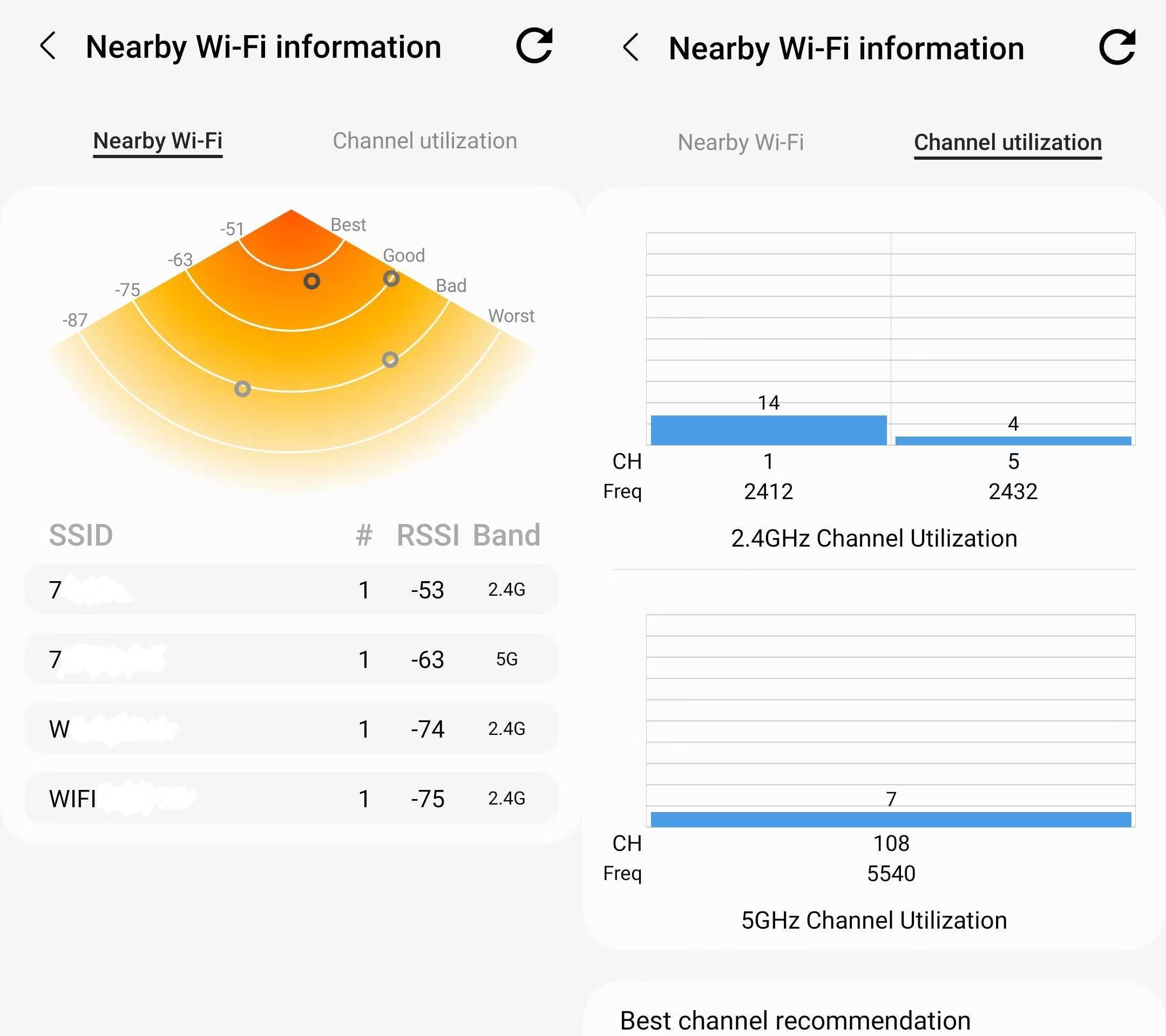This screenshot has height=1036, width=1166.
Task: Tap the -87 dBm label on radar
Action: click(74, 320)
